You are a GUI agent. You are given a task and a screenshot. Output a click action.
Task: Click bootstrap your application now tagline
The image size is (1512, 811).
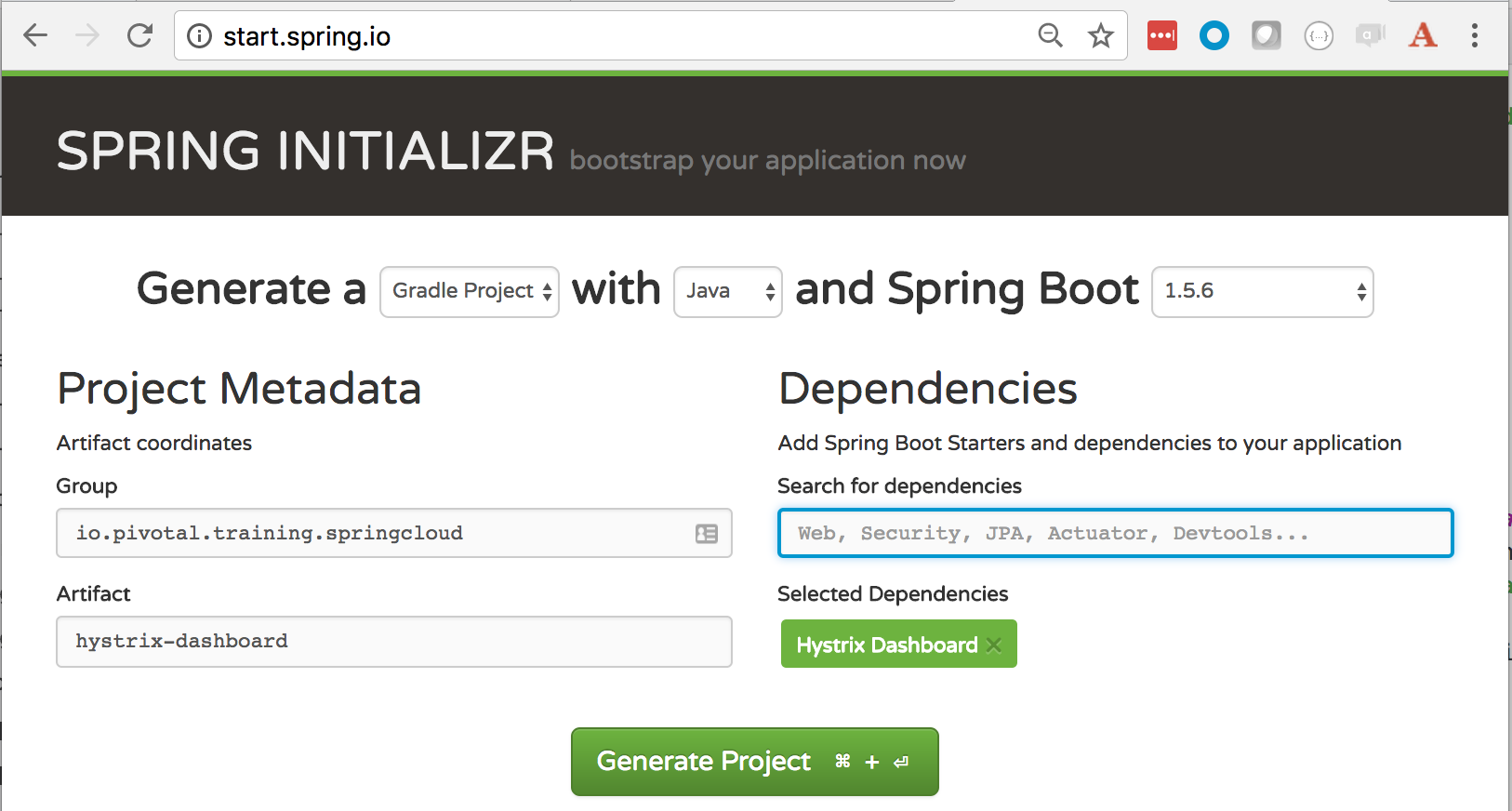point(768,161)
